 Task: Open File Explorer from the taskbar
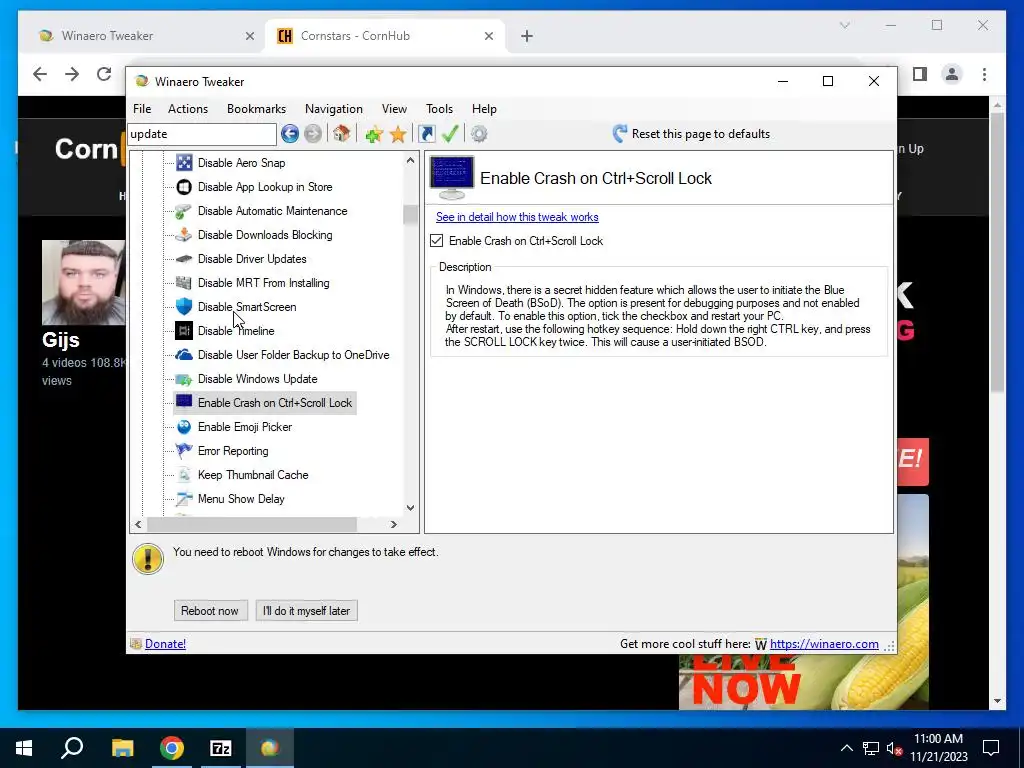pyautogui.click(x=122, y=748)
